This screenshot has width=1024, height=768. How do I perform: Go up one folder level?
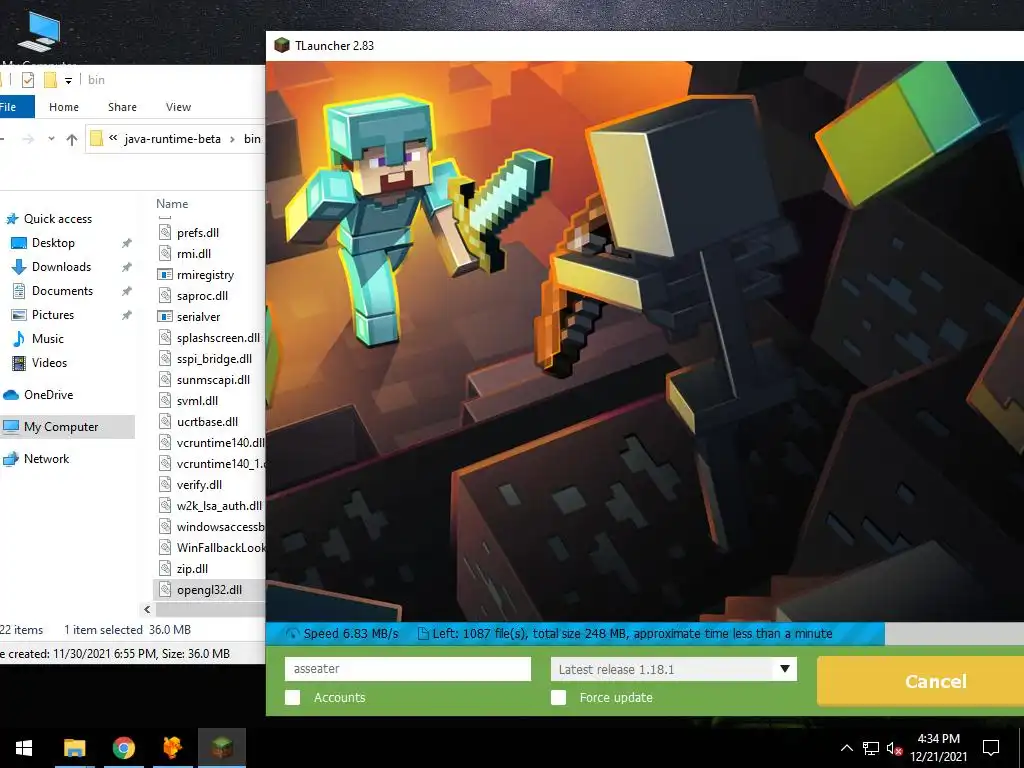click(x=72, y=139)
